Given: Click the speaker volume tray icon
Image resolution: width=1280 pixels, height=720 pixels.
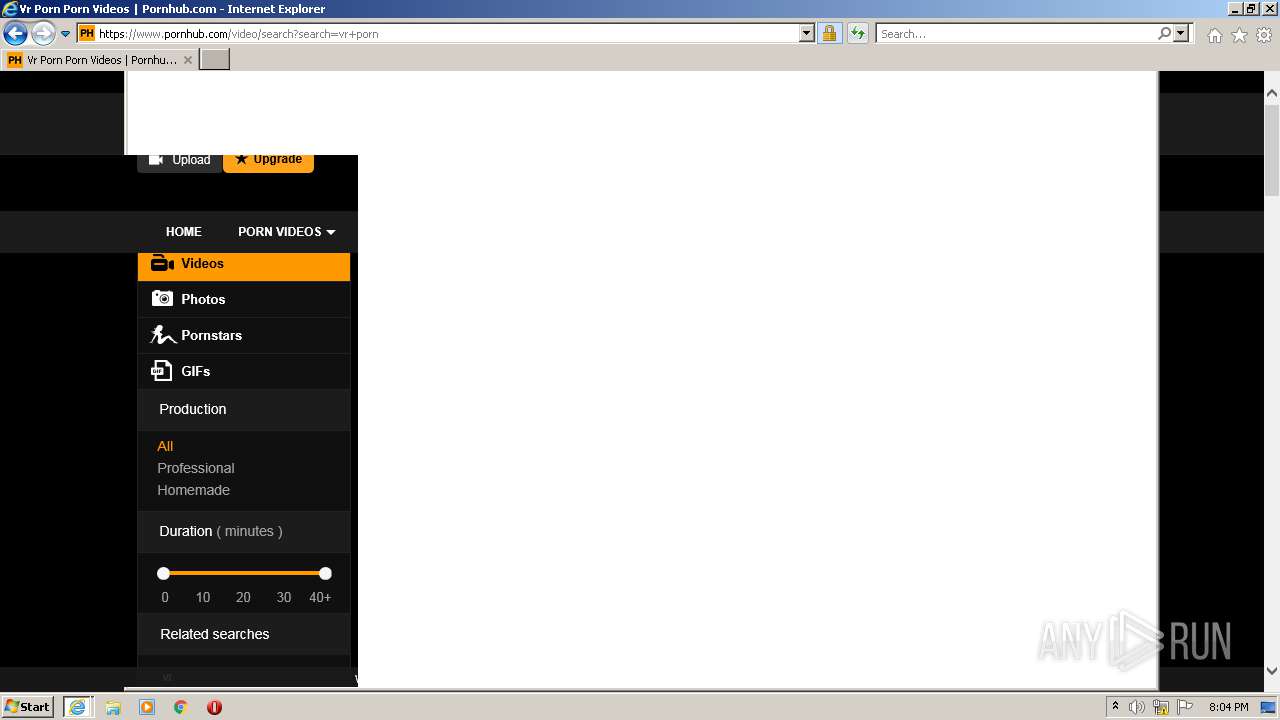Looking at the screenshot, I should [x=1137, y=707].
